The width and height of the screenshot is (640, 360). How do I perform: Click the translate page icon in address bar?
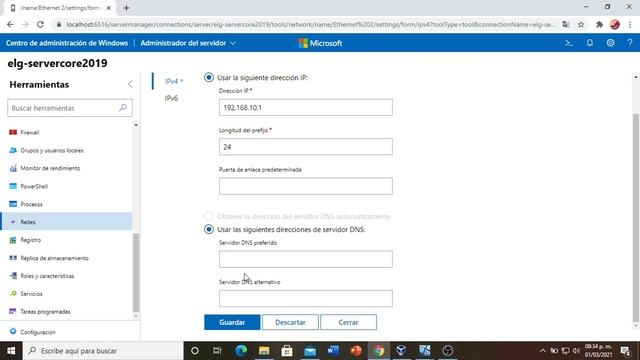(x=565, y=24)
